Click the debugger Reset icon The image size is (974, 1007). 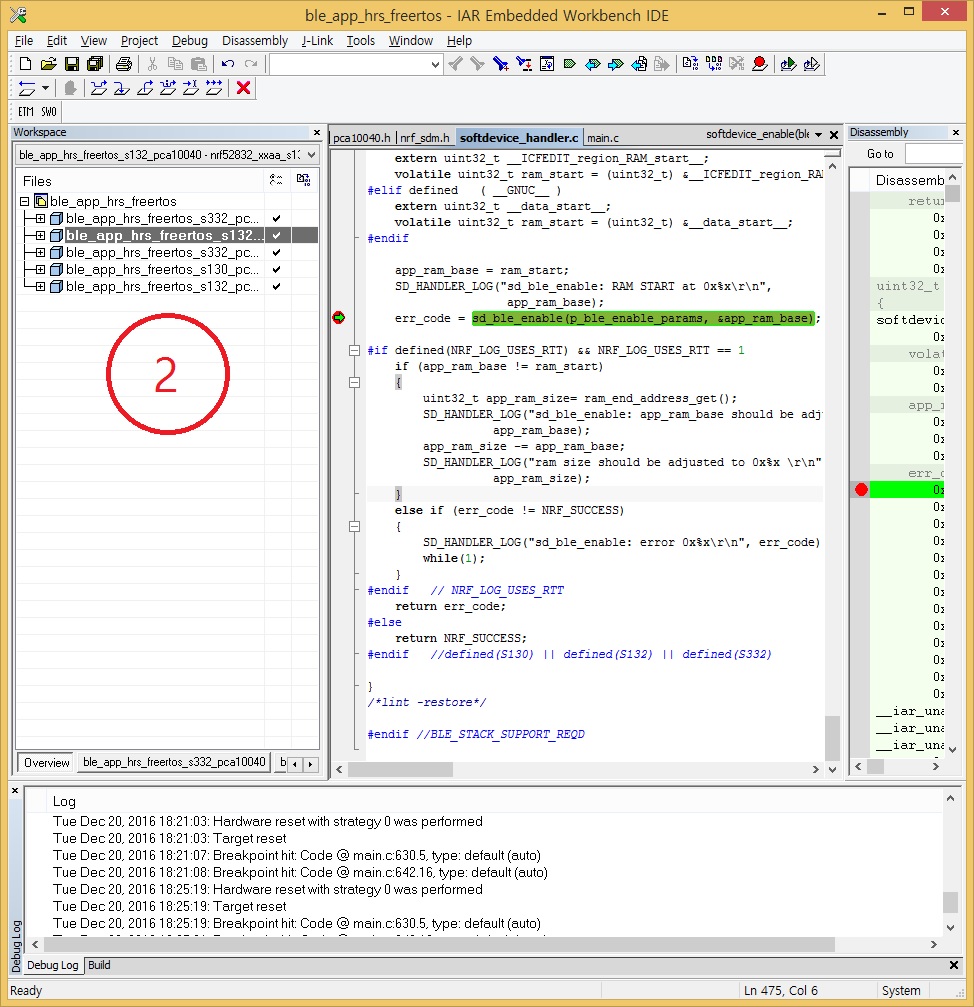click(26, 88)
